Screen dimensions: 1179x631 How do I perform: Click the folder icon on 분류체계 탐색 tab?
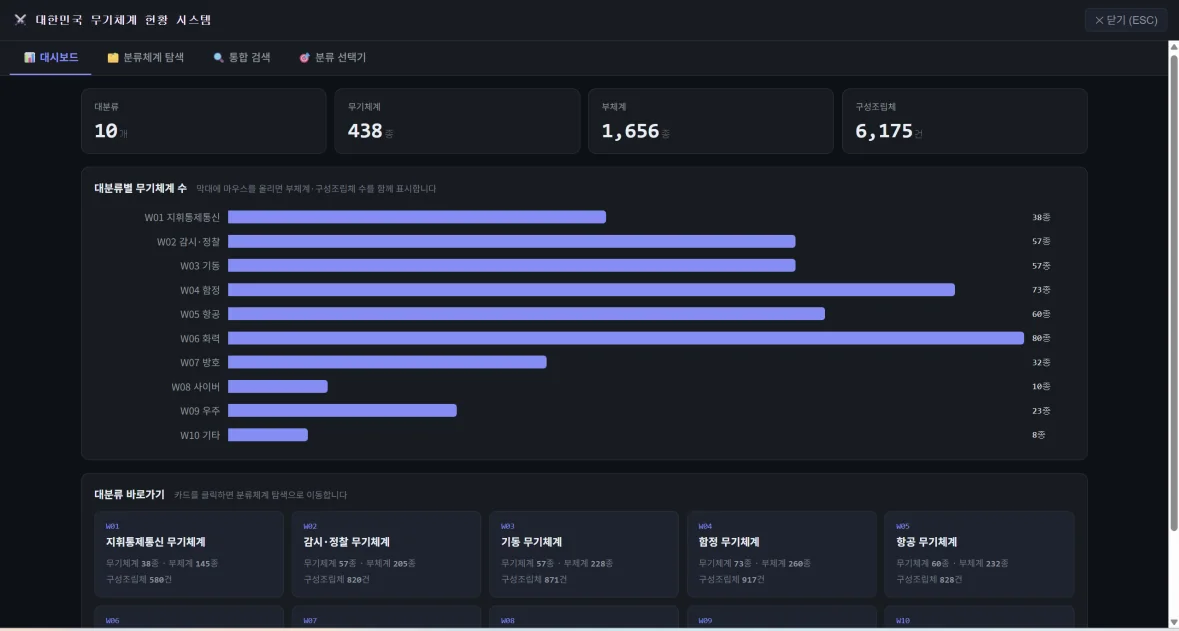click(x=113, y=57)
